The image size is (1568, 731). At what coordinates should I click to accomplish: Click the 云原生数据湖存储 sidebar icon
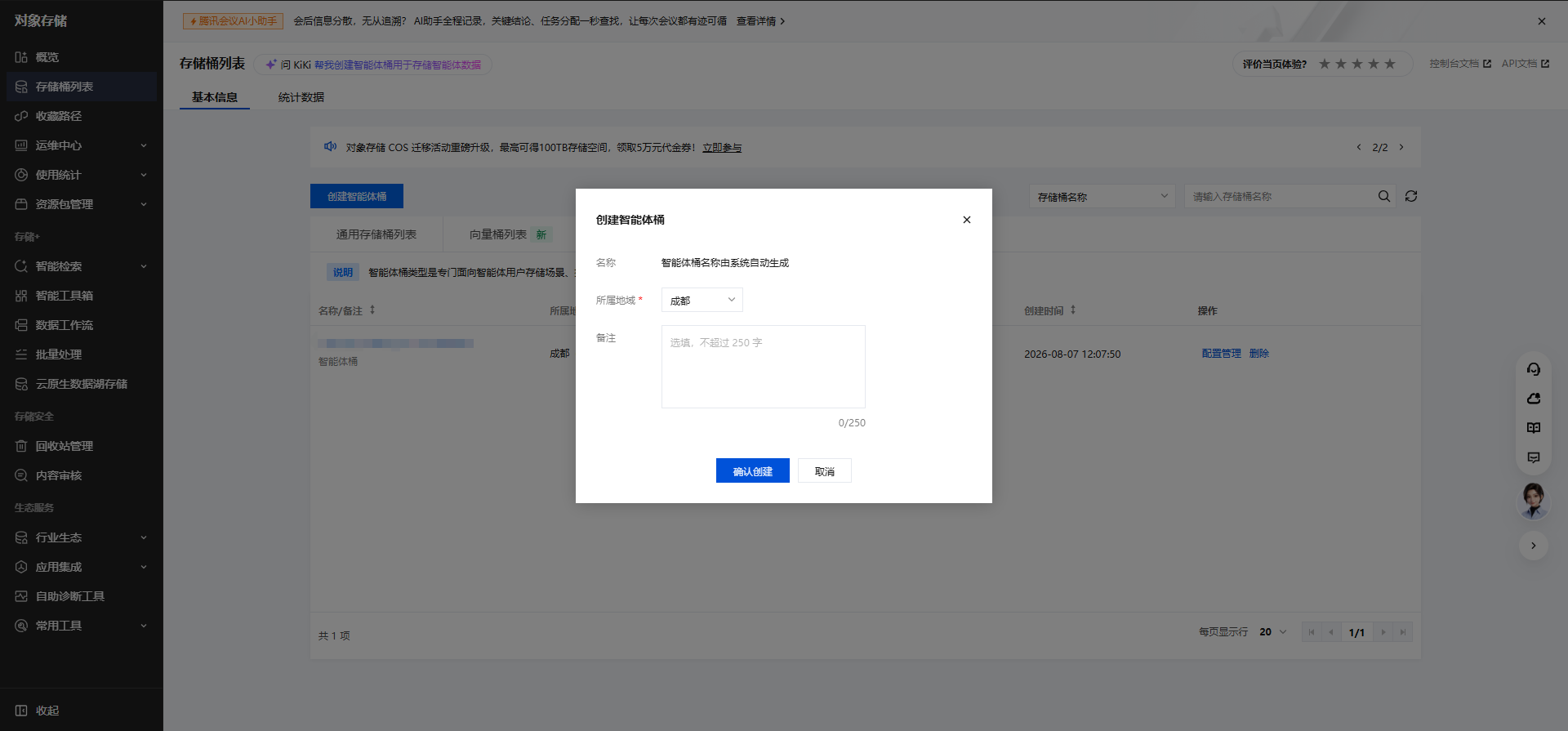(21, 384)
